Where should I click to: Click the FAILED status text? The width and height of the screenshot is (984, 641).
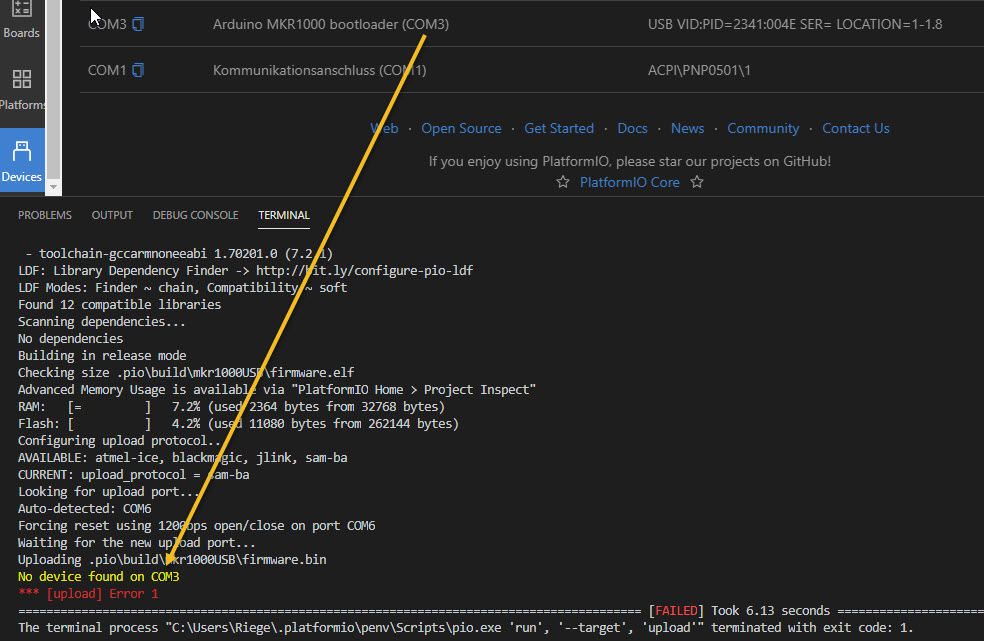(676, 610)
